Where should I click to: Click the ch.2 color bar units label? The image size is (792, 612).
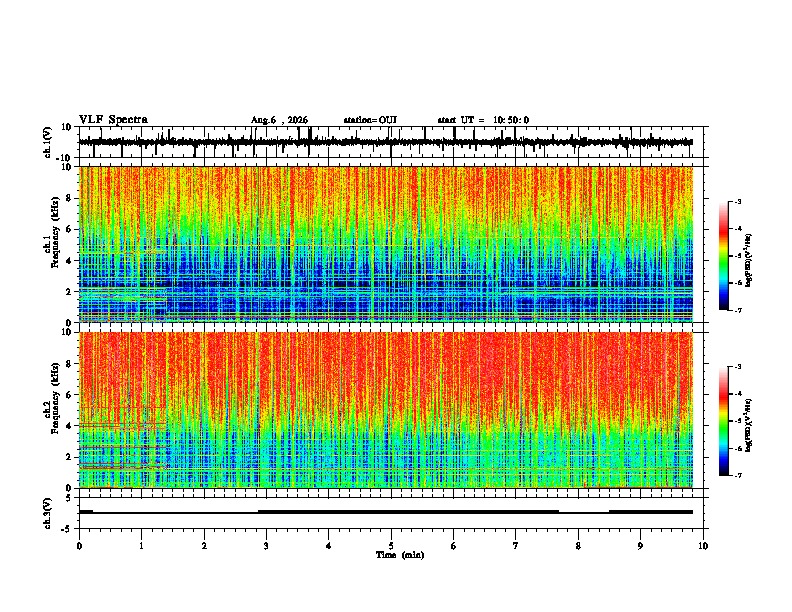[x=748, y=424]
